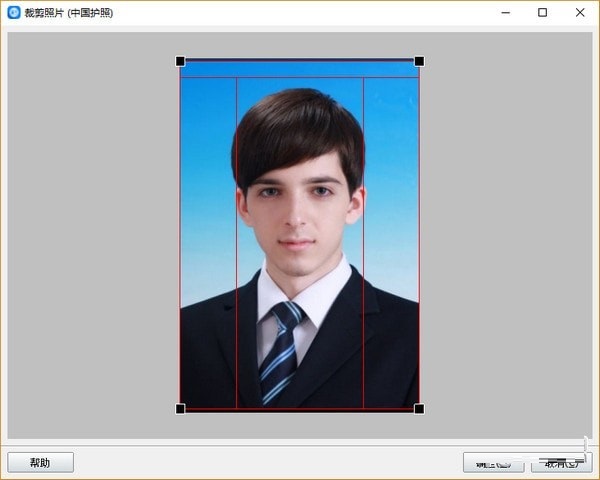
Task: Select the top-right crop handle
Action: click(419, 61)
